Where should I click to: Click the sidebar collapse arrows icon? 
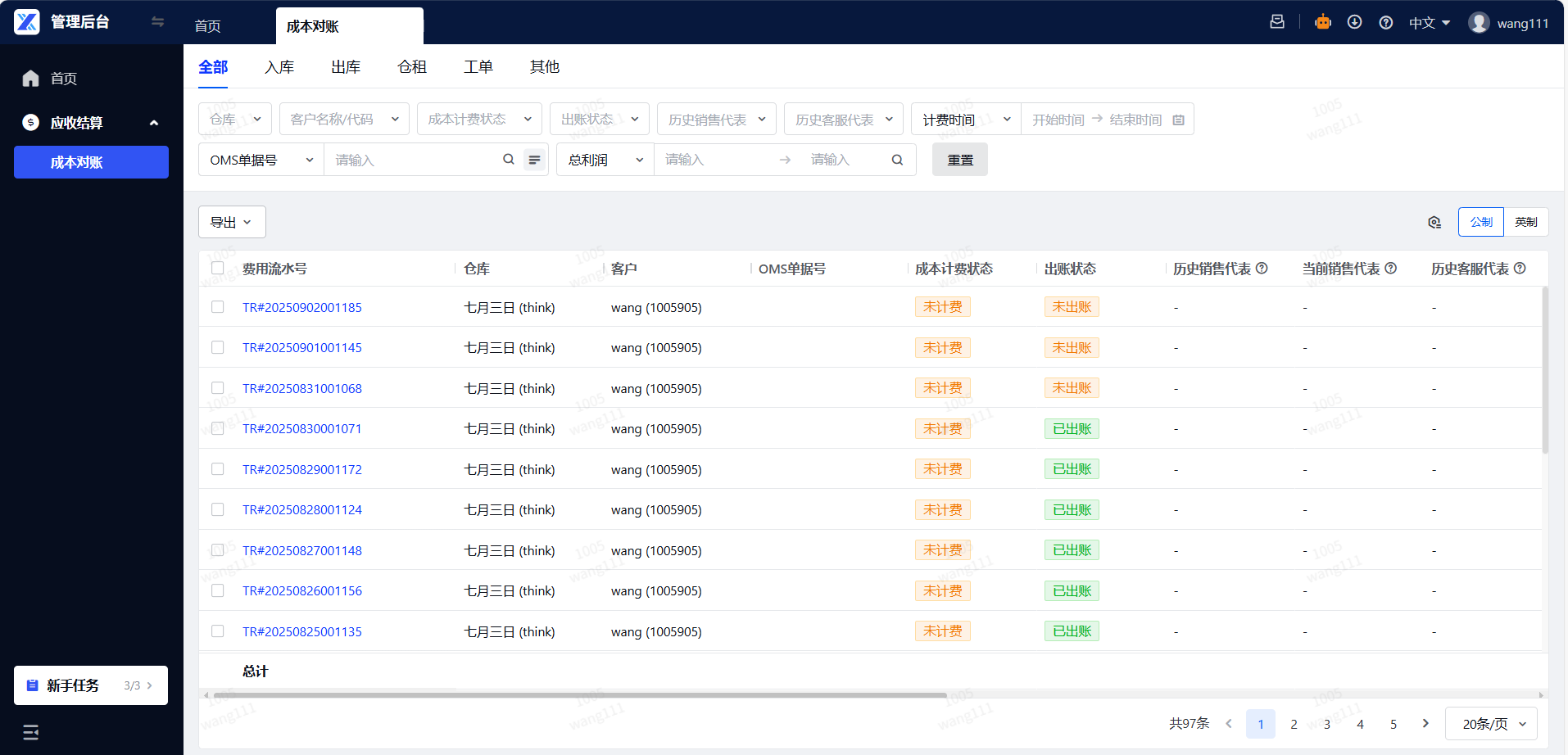click(157, 22)
